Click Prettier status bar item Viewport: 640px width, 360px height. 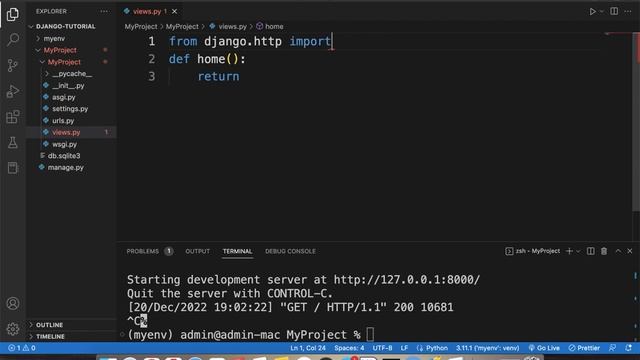coord(584,348)
